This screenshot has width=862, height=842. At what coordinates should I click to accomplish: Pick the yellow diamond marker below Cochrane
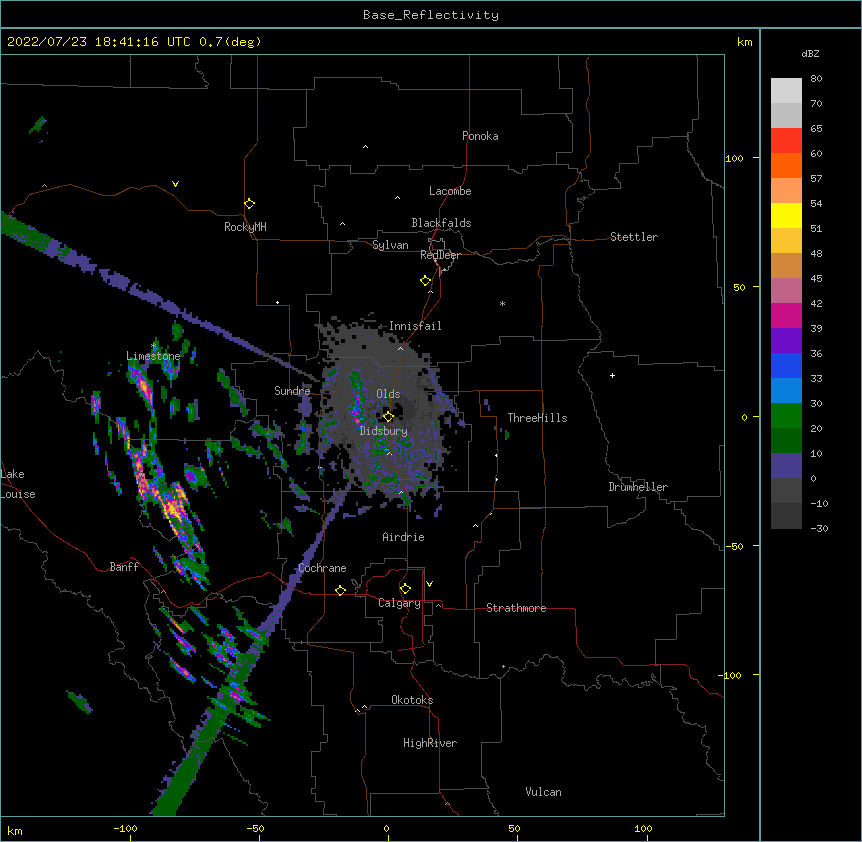[x=340, y=590]
